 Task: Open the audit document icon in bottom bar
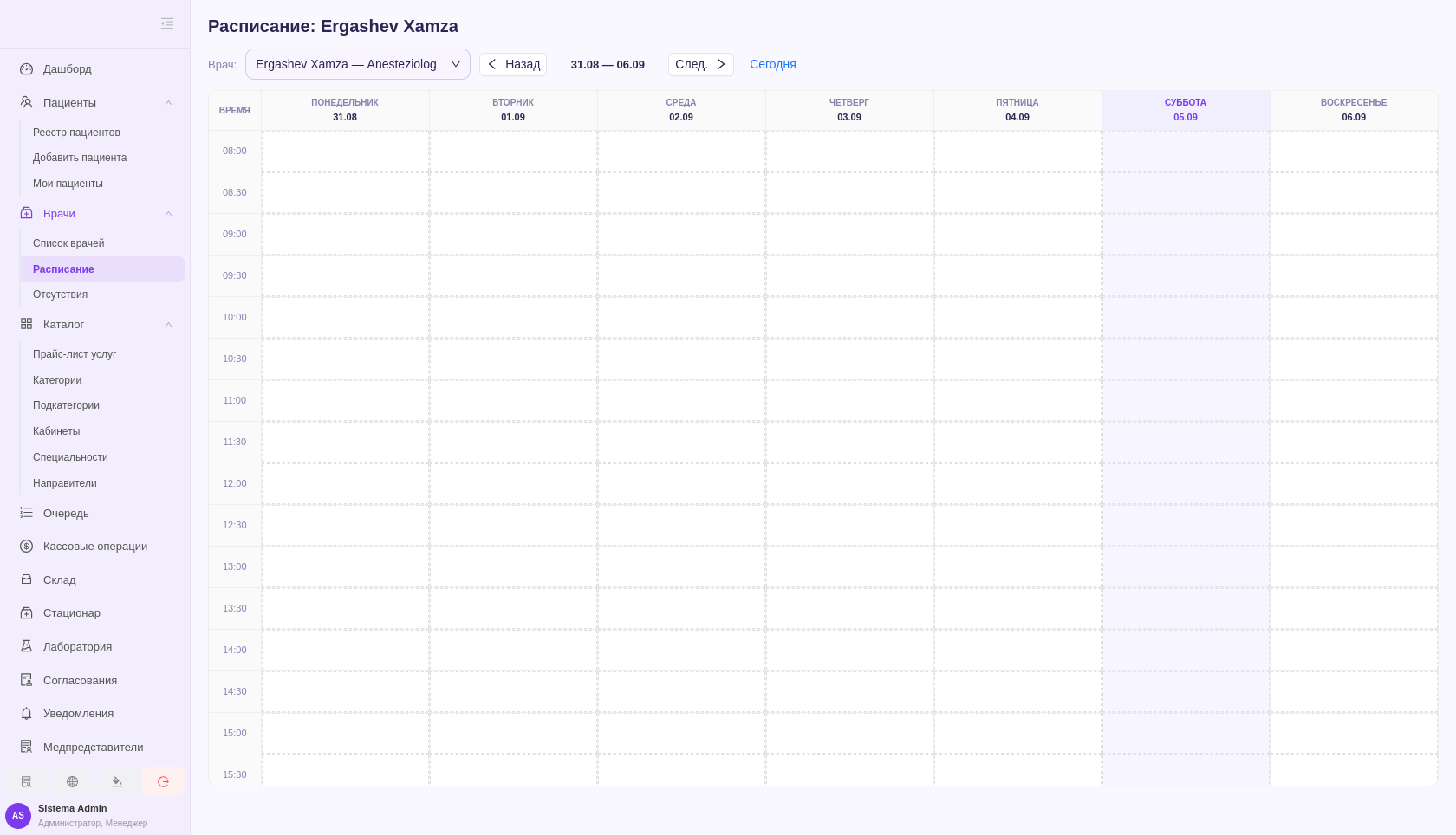click(27, 781)
